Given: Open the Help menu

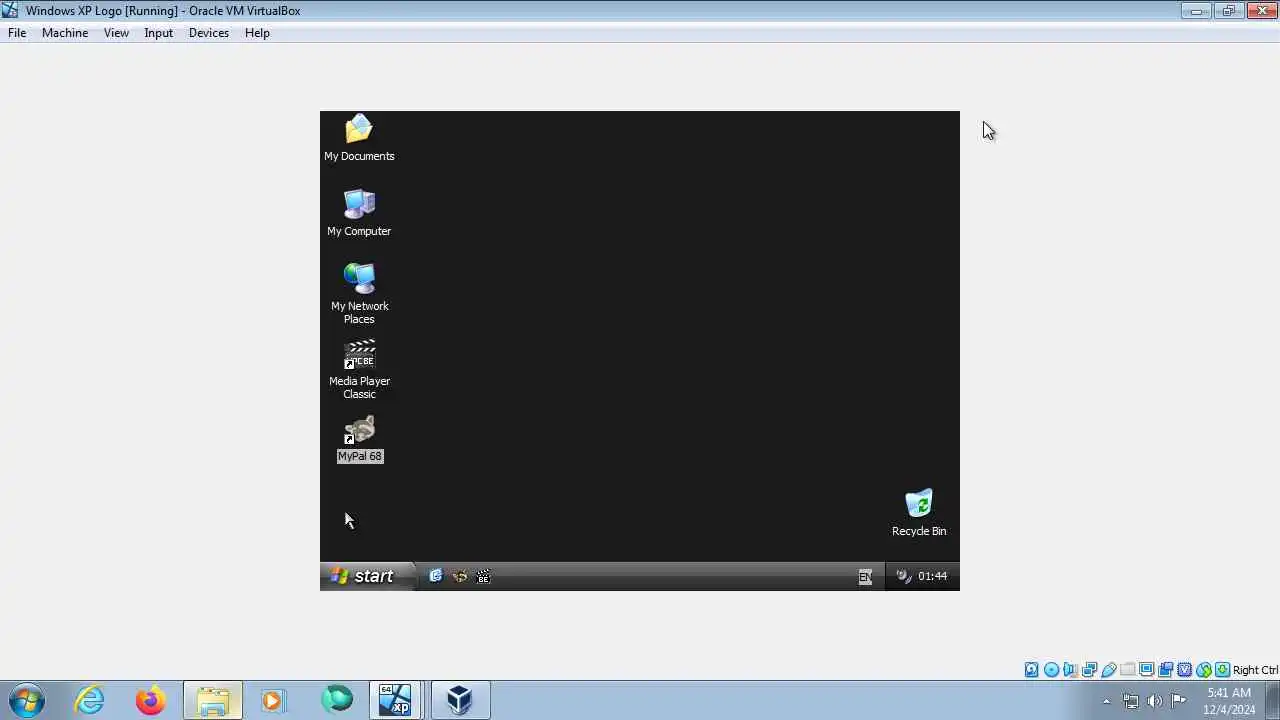Looking at the screenshot, I should (x=257, y=33).
